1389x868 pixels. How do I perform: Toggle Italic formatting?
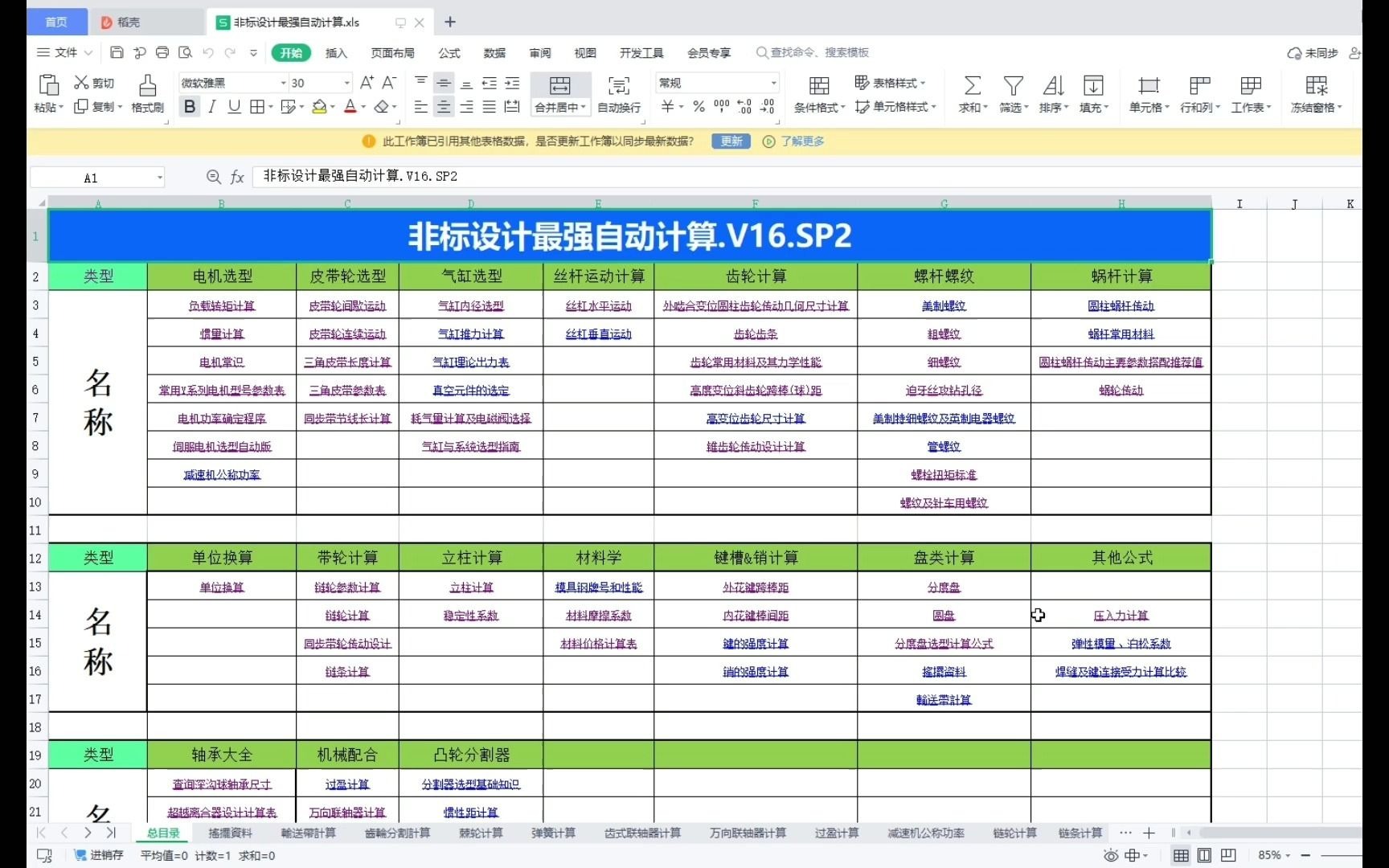(212, 106)
